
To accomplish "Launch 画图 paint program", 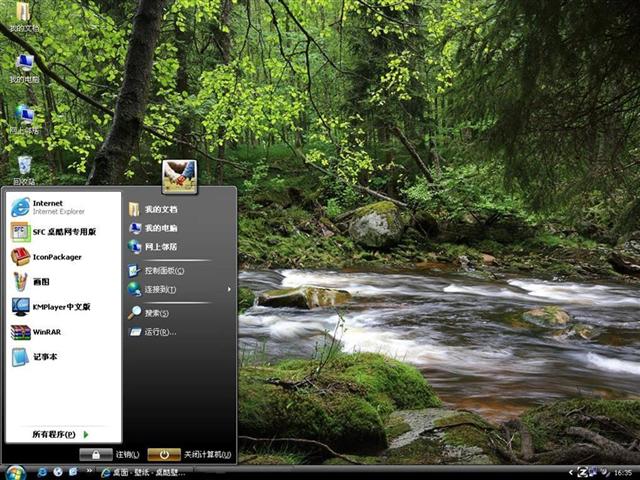I will point(64,282).
